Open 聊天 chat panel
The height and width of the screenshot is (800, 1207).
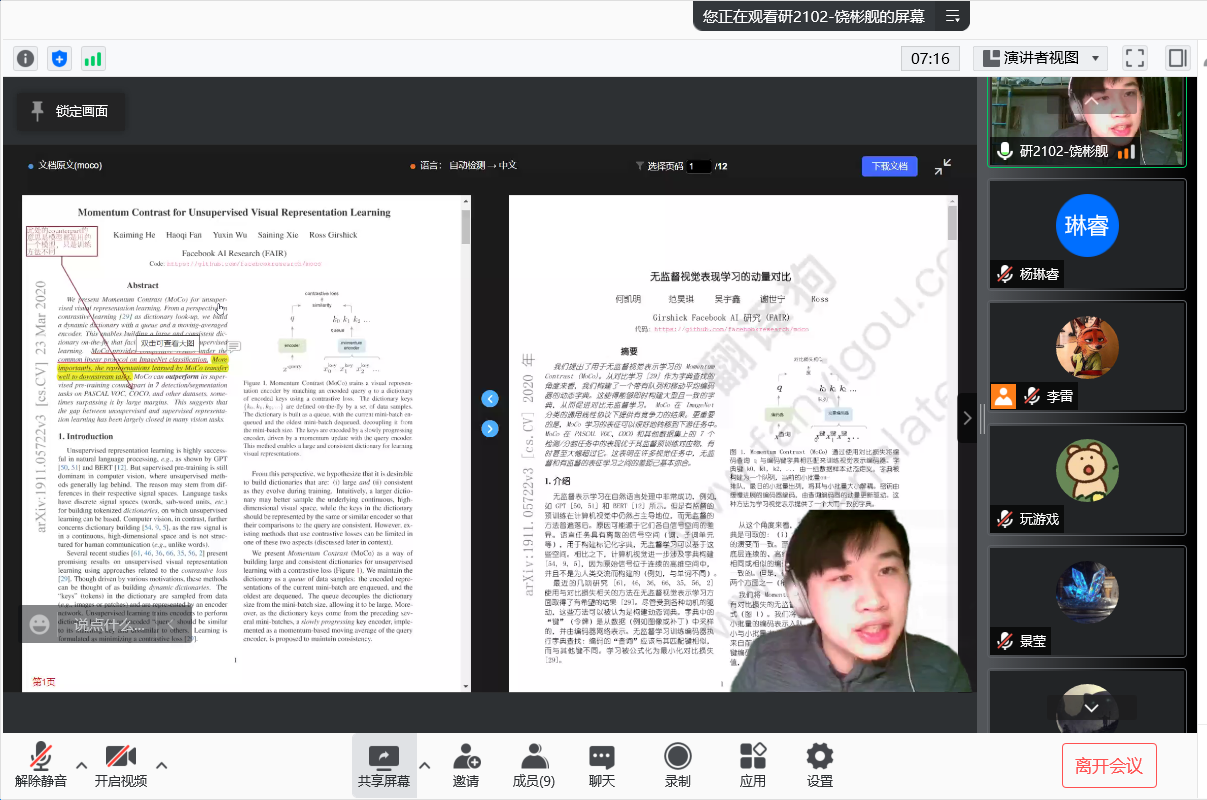click(602, 765)
